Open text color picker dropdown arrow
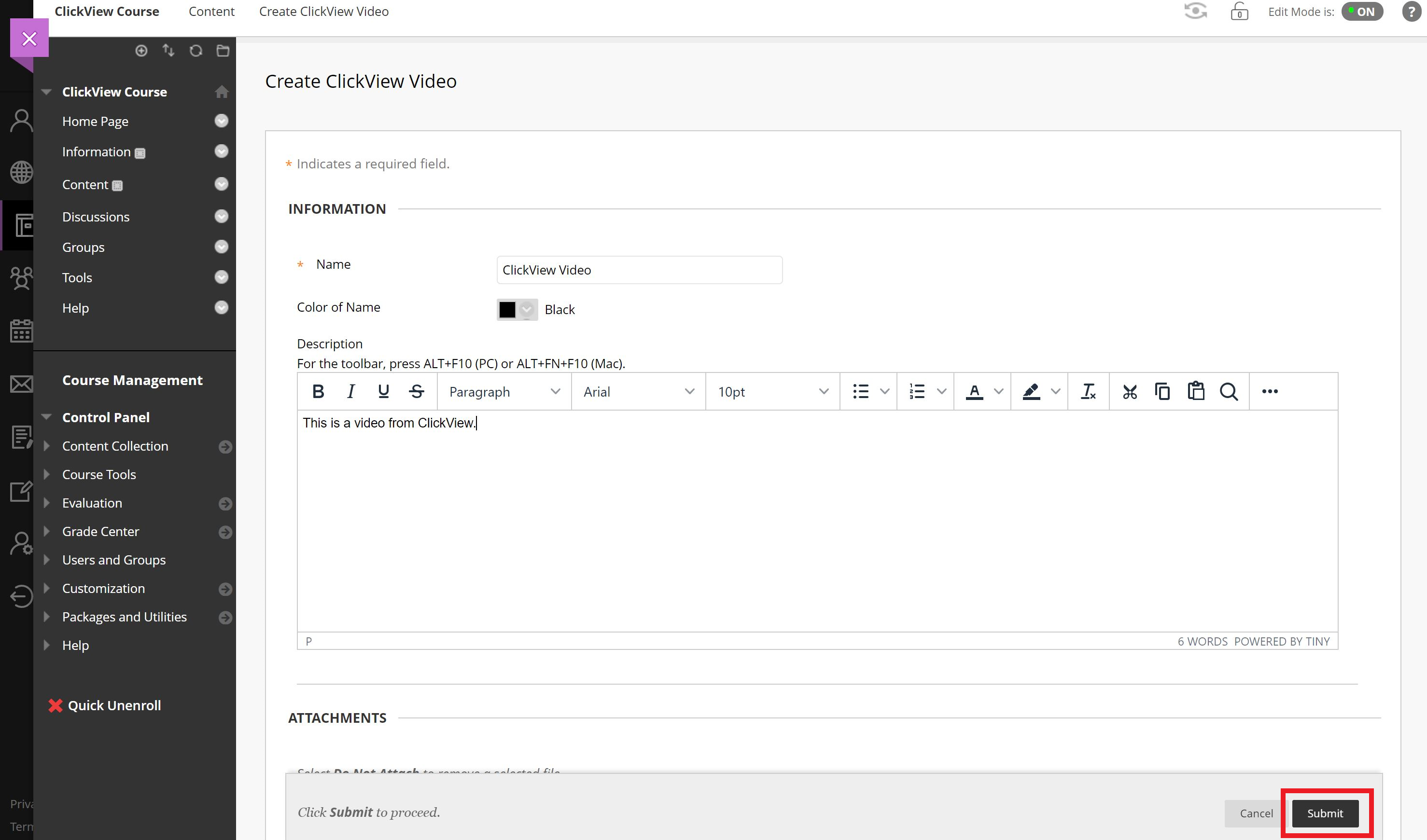Viewport: 1427px width, 840px height. click(x=998, y=391)
